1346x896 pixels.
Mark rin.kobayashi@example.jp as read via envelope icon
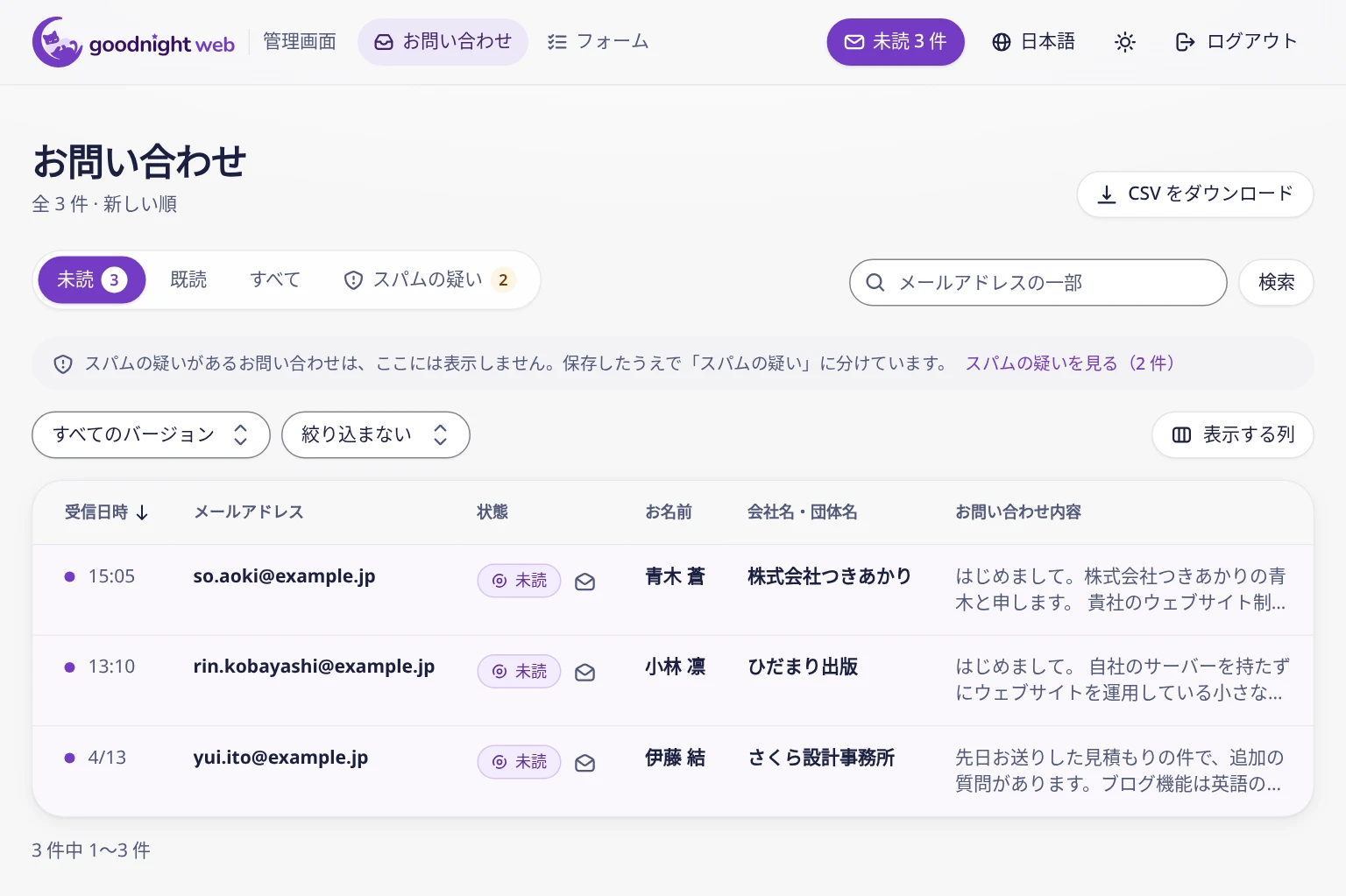pyautogui.click(x=585, y=672)
